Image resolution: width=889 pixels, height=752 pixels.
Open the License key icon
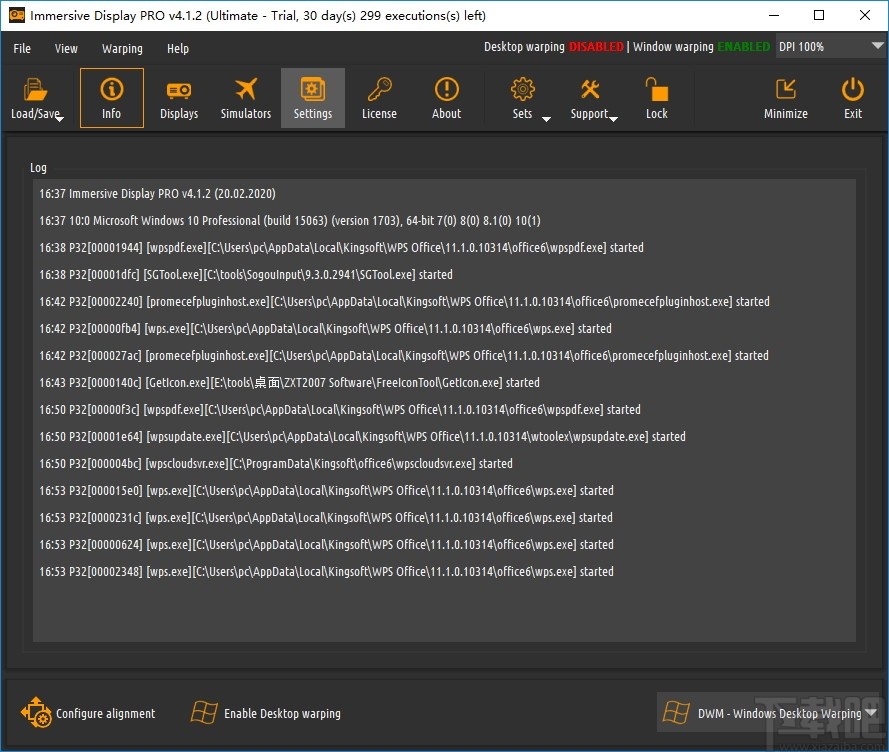tap(379, 89)
